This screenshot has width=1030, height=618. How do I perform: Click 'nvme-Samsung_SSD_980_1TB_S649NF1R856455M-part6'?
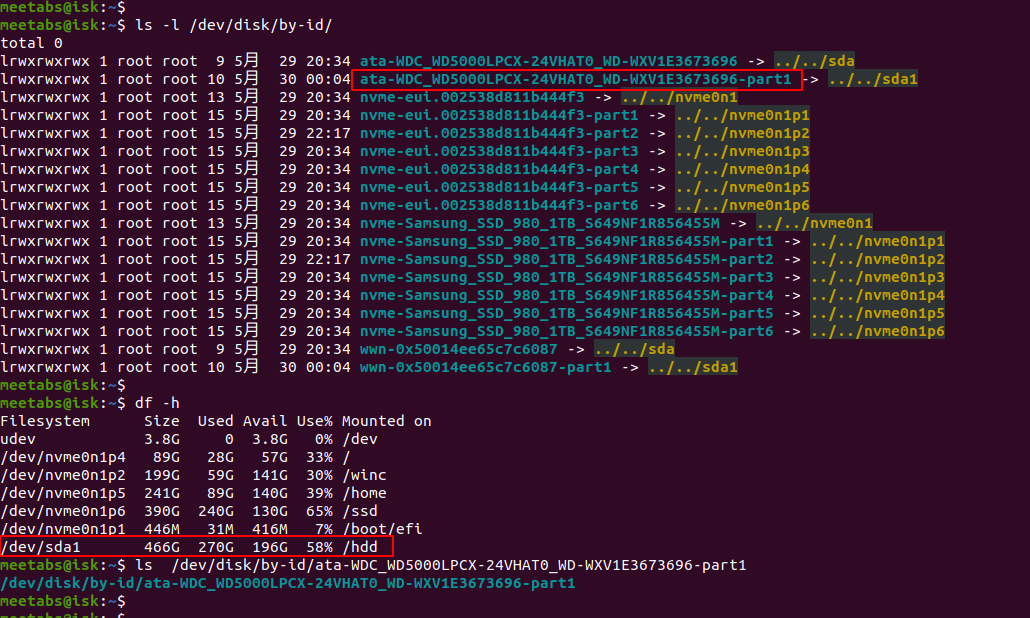tap(566, 332)
